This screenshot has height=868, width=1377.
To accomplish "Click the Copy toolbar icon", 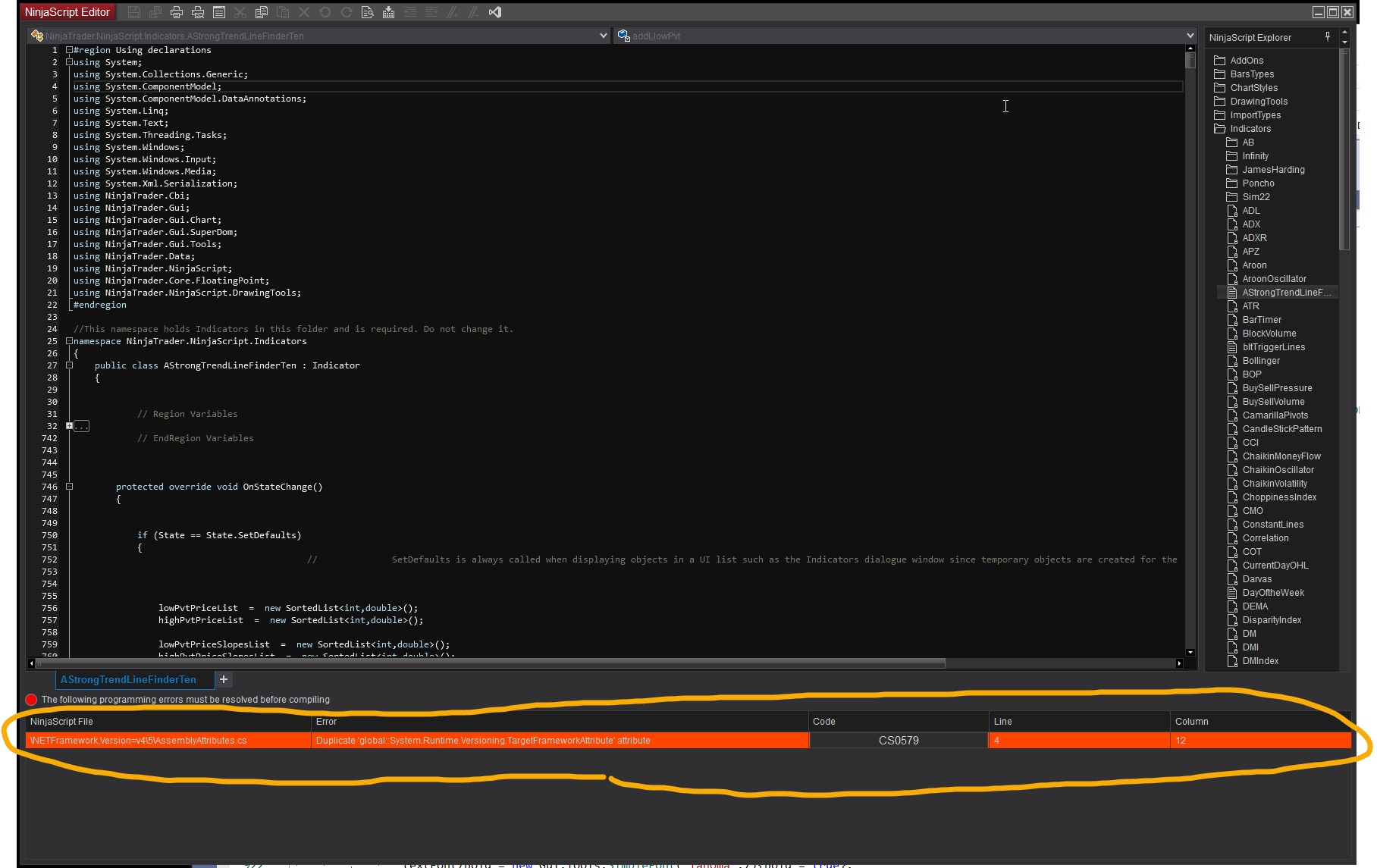I will [x=262, y=12].
